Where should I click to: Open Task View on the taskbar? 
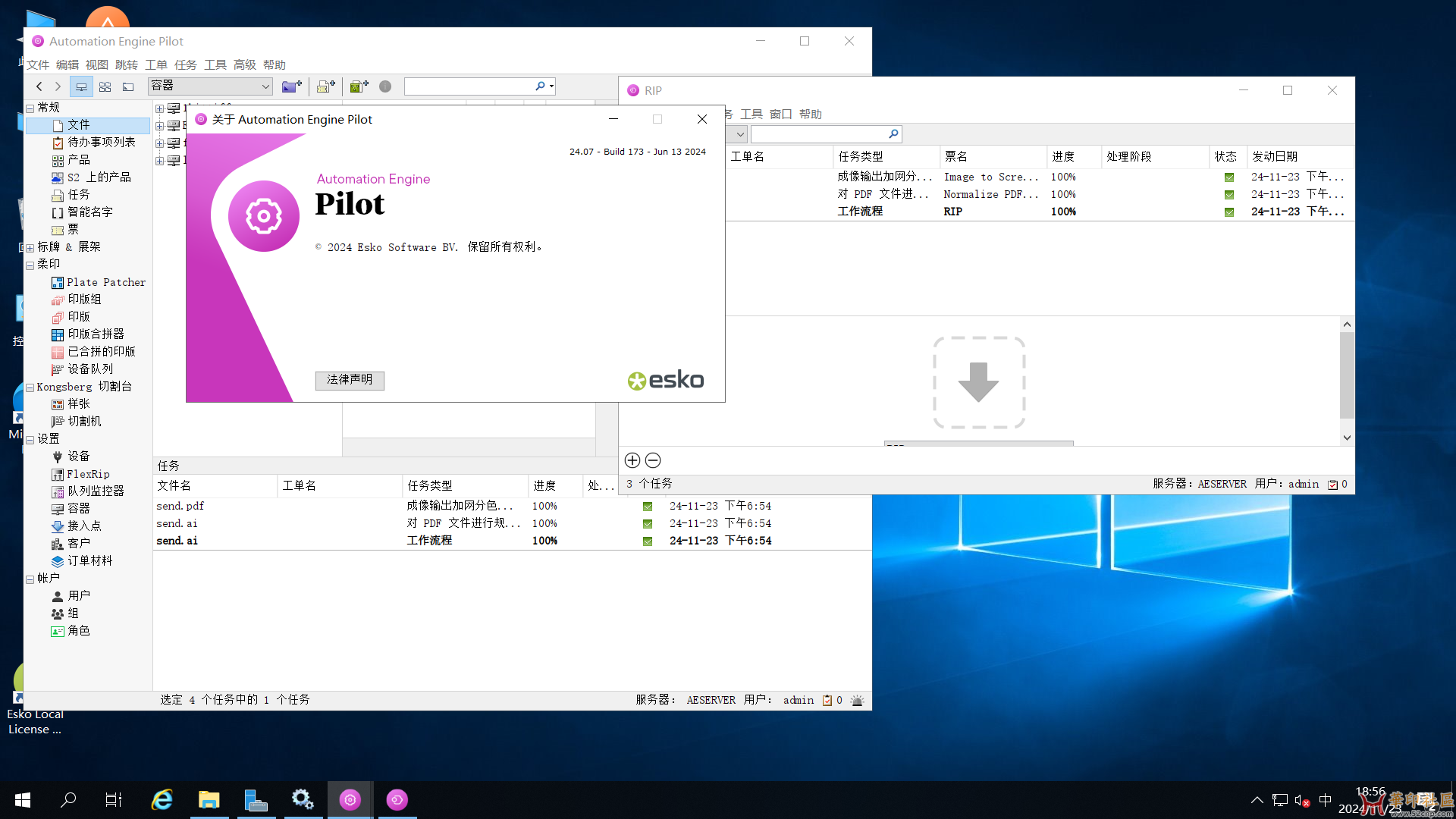[114, 800]
